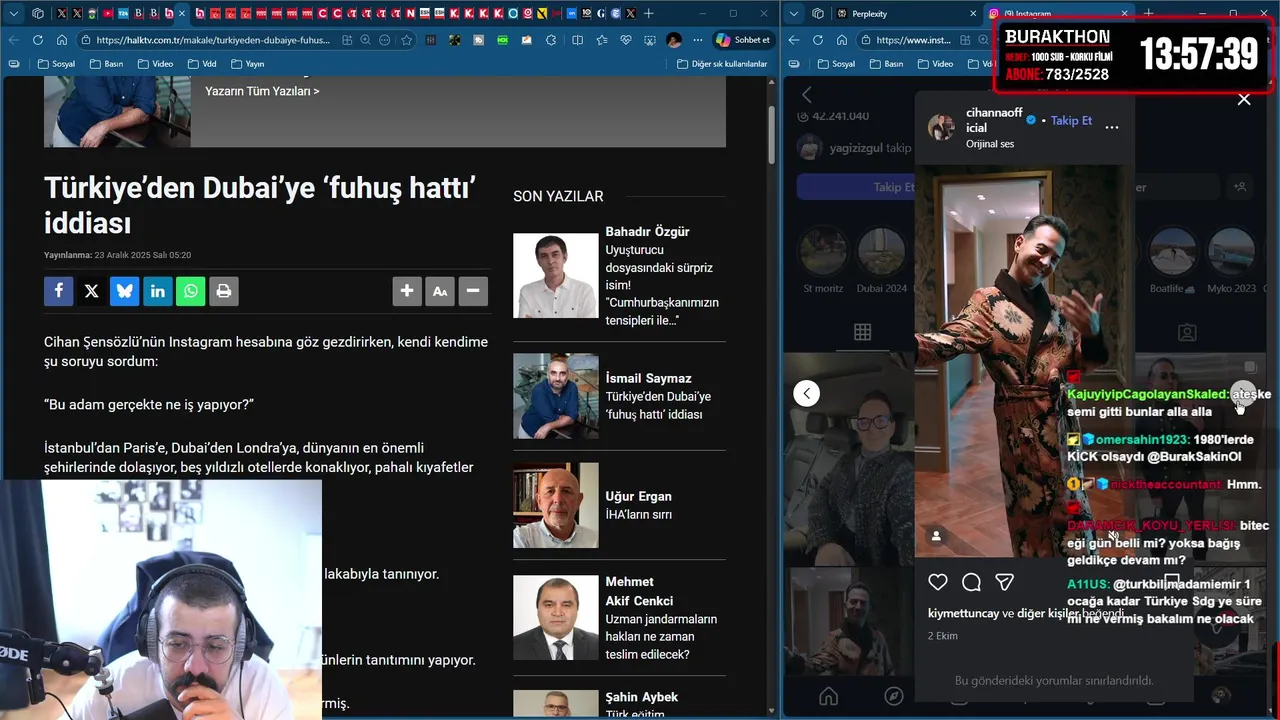Reload page in the Instagram browser window
The width and height of the screenshot is (1280, 720).
[x=818, y=40]
